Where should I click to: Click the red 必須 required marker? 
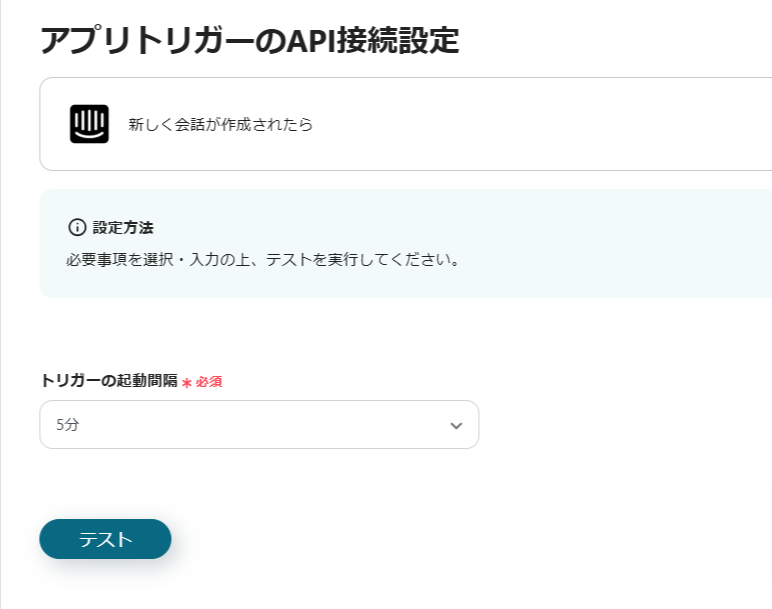point(209,382)
